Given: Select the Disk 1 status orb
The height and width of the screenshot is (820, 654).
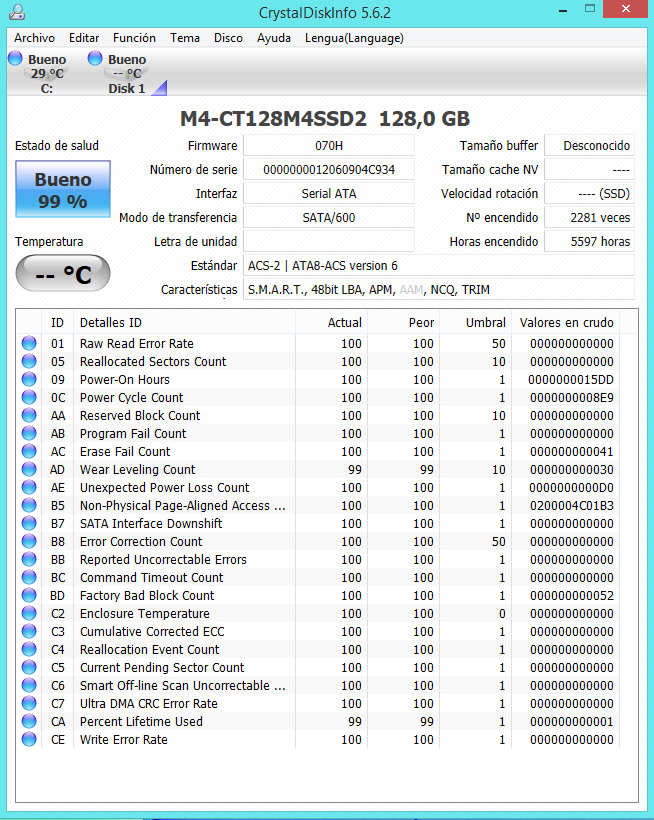Looking at the screenshot, I should click(x=95, y=59).
